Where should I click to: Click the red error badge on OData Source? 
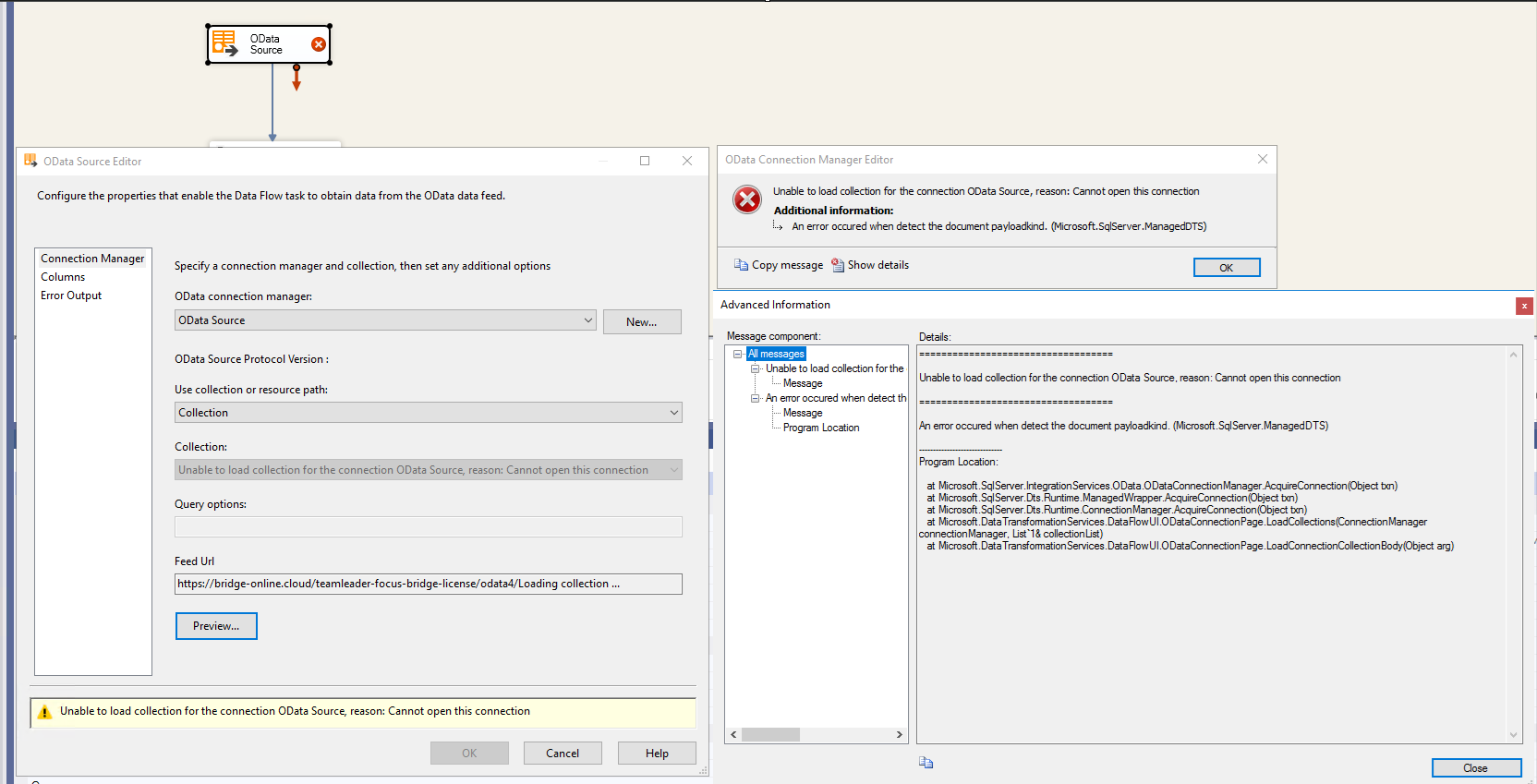pos(319,44)
